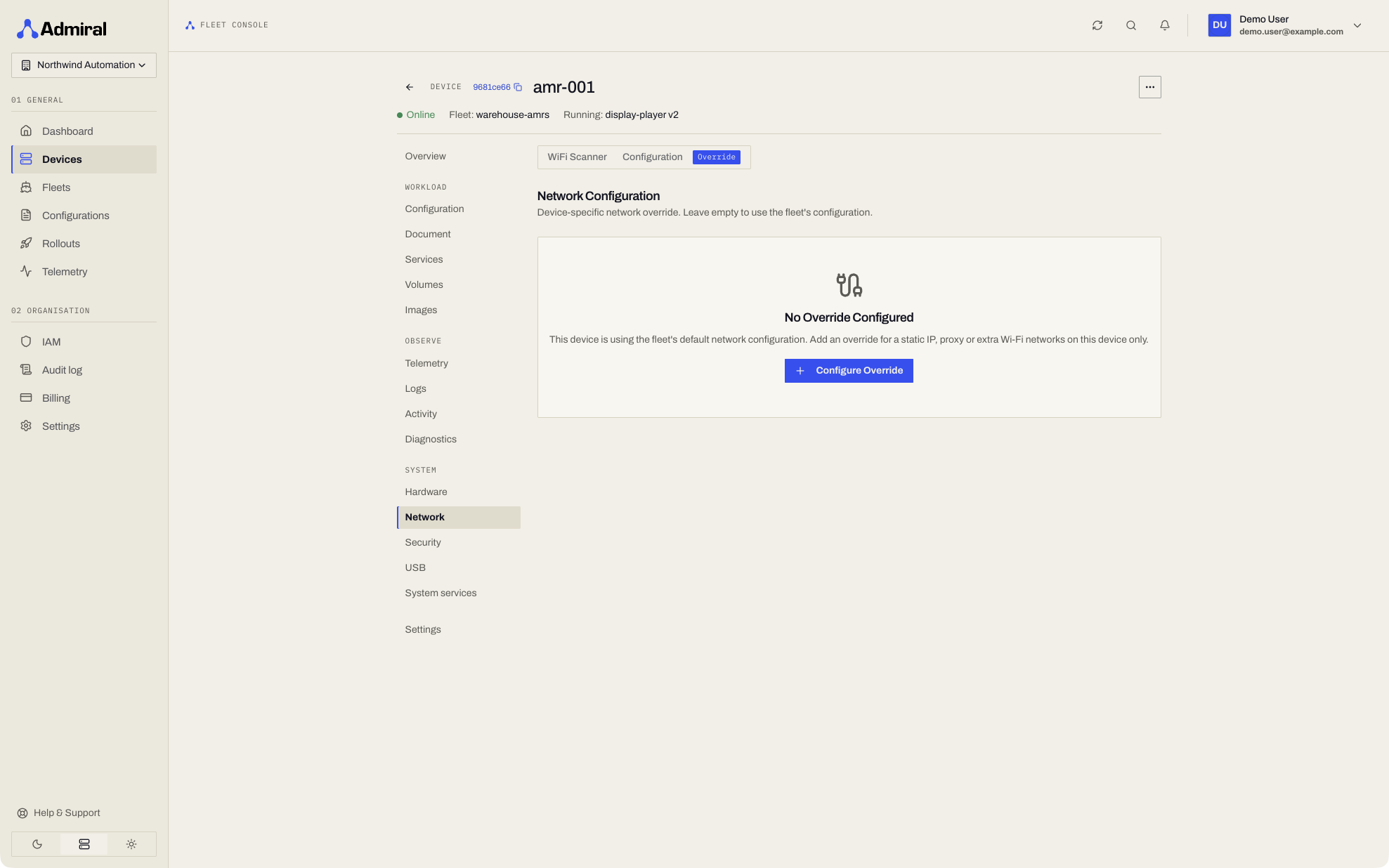Open Fleets in sidebar

84,188
